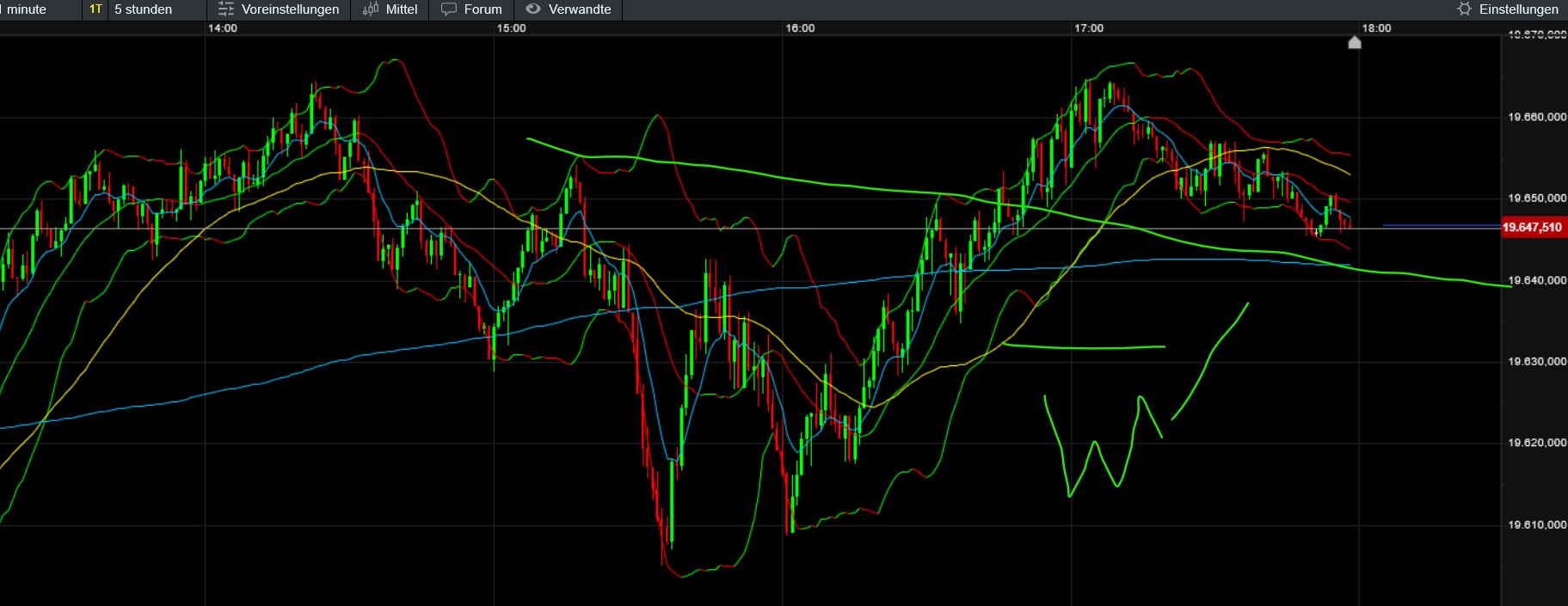Open the Forum tab
Viewport: 1568px width, 606px height.
tap(471, 9)
